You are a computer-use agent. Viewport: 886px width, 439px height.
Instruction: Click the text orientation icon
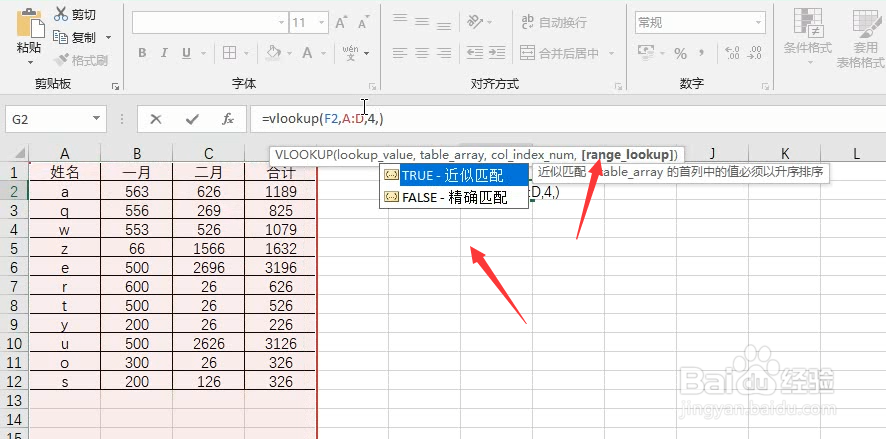pyautogui.click(x=475, y=23)
